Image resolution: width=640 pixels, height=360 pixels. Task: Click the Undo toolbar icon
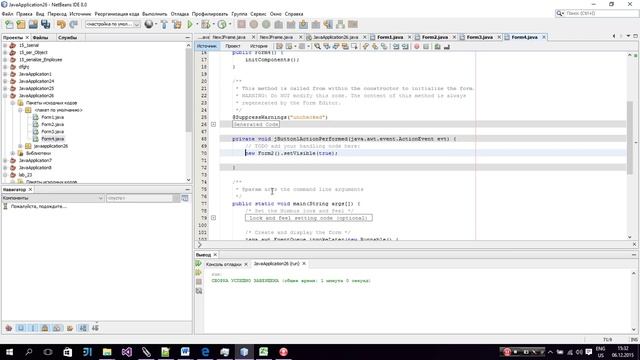coord(61,24)
